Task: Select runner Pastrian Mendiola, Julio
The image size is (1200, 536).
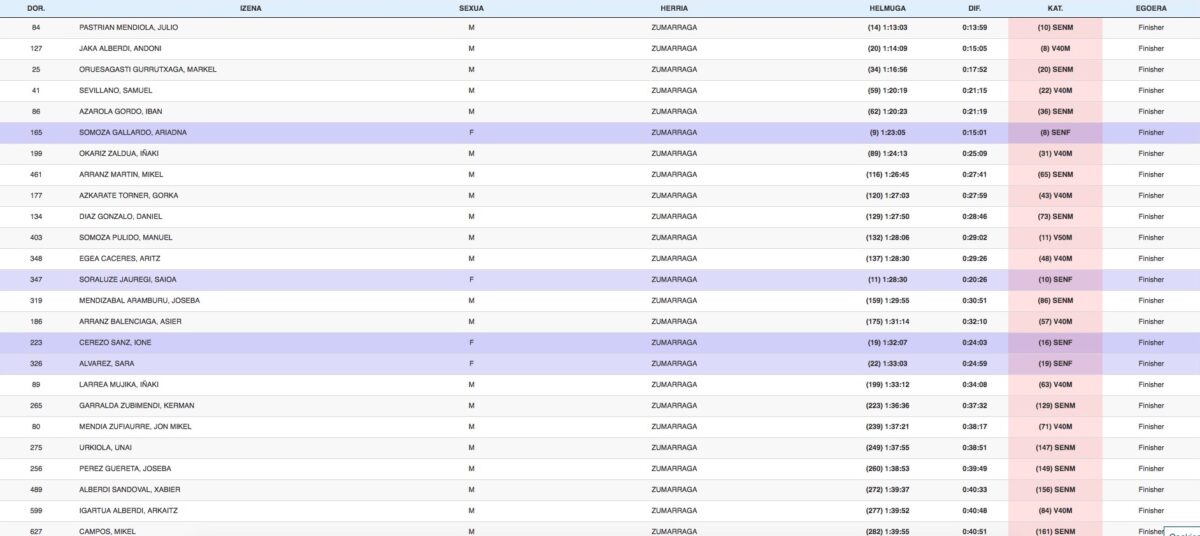Action: (128, 28)
